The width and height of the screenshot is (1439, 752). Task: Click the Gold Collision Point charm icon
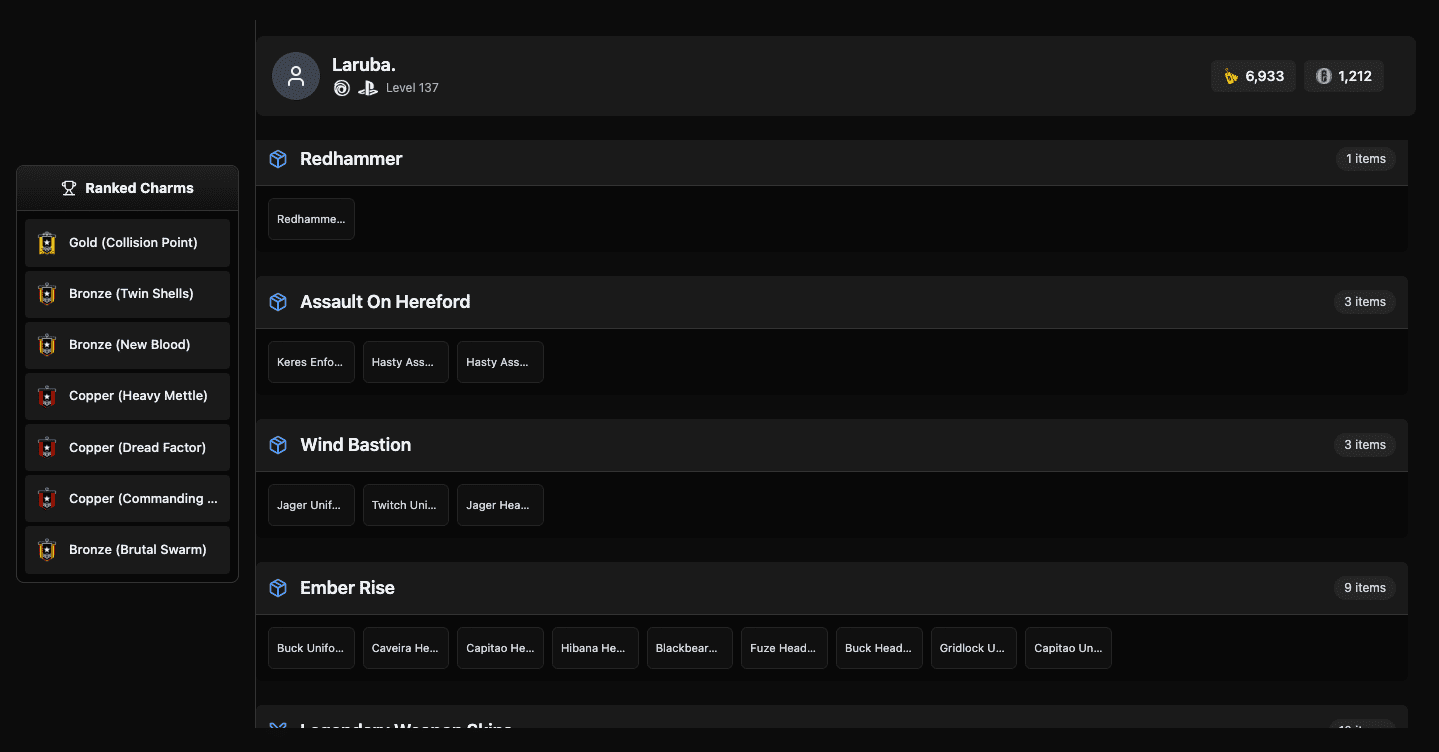pyautogui.click(x=47, y=243)
